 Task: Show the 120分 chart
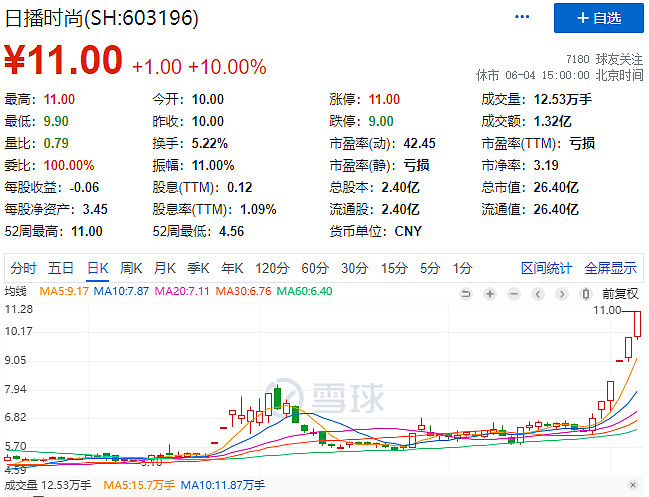click(272, 268)
